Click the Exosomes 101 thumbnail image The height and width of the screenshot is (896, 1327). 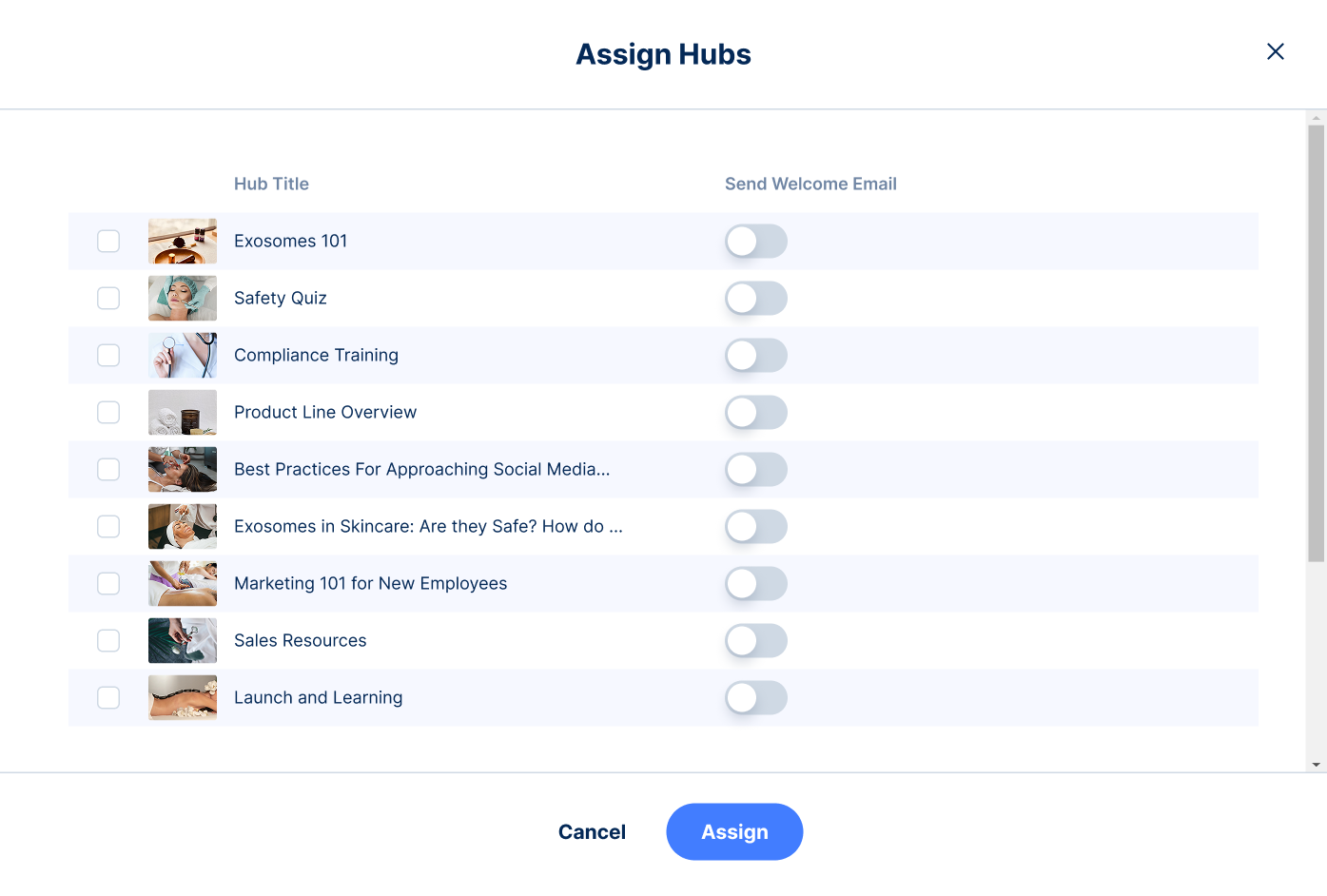(183, 241)
